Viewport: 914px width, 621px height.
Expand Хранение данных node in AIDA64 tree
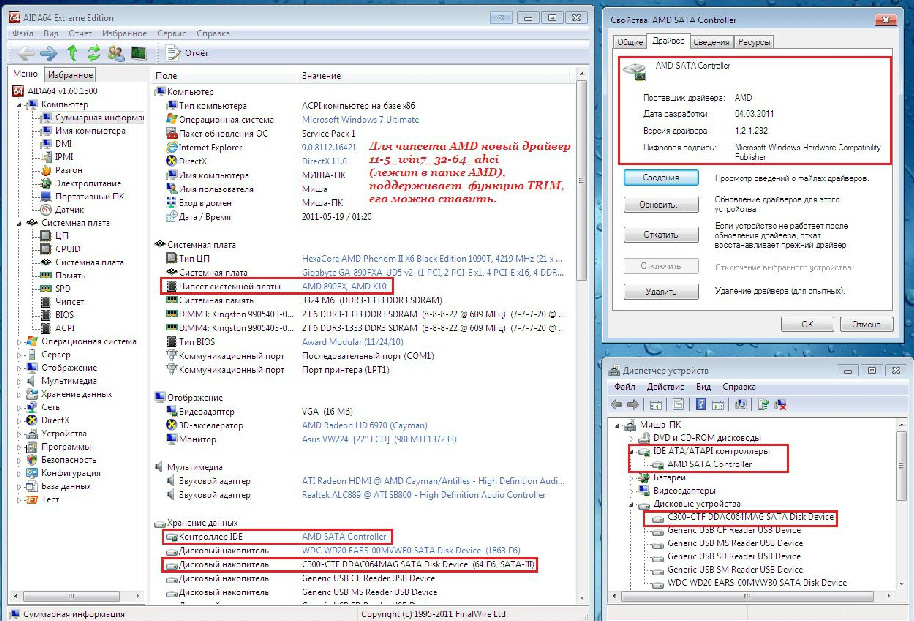pyautogui.click(x=19, y=394)
